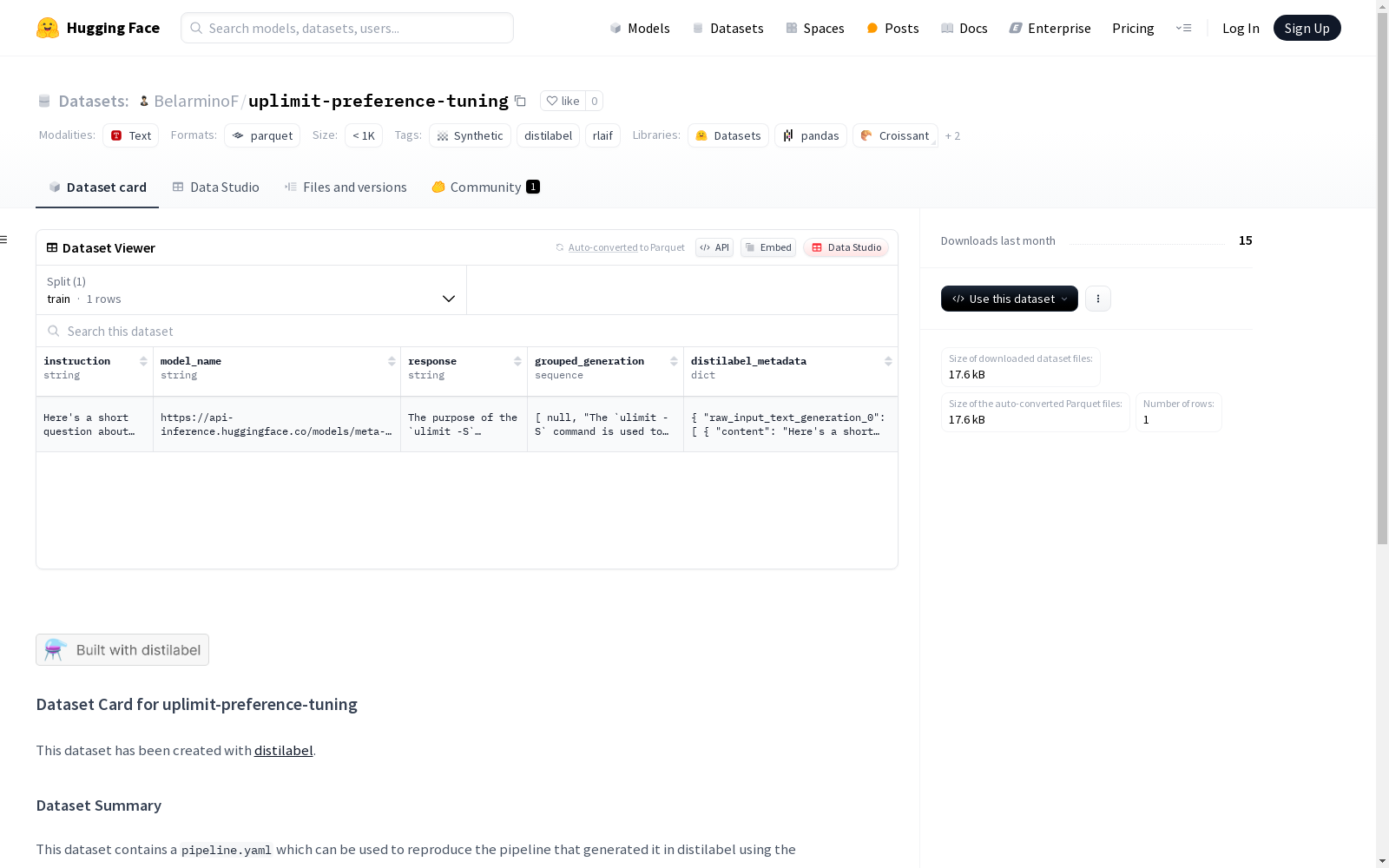Like the dataset with the heart button
1389x868 pixels.
[563, 101]
